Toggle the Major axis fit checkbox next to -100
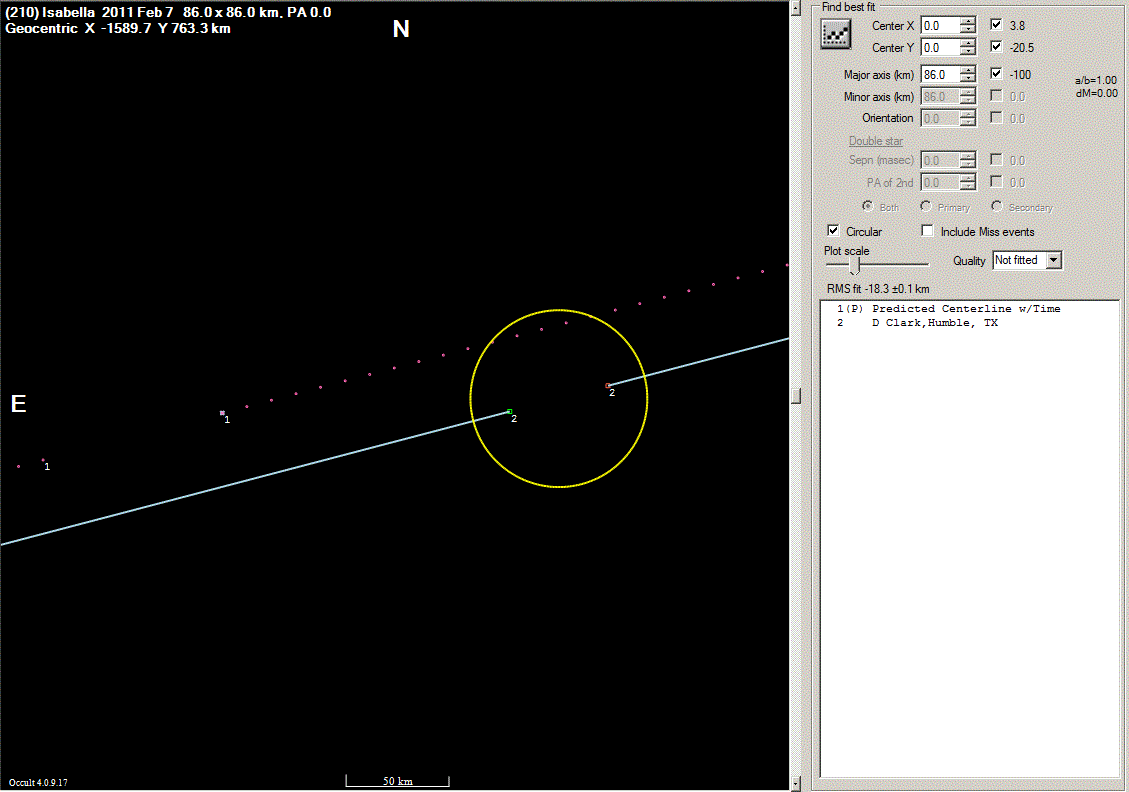 pyautogui.click(x=996, y=73)
